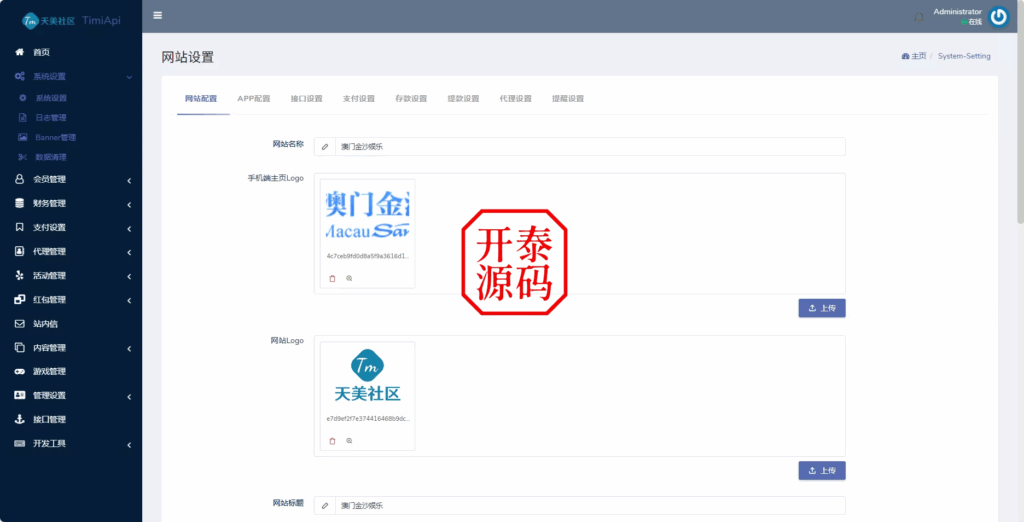Expand 管理设置 menu arrow
Viewport: 1024px width, 522px height.
(x=129, y=397)
